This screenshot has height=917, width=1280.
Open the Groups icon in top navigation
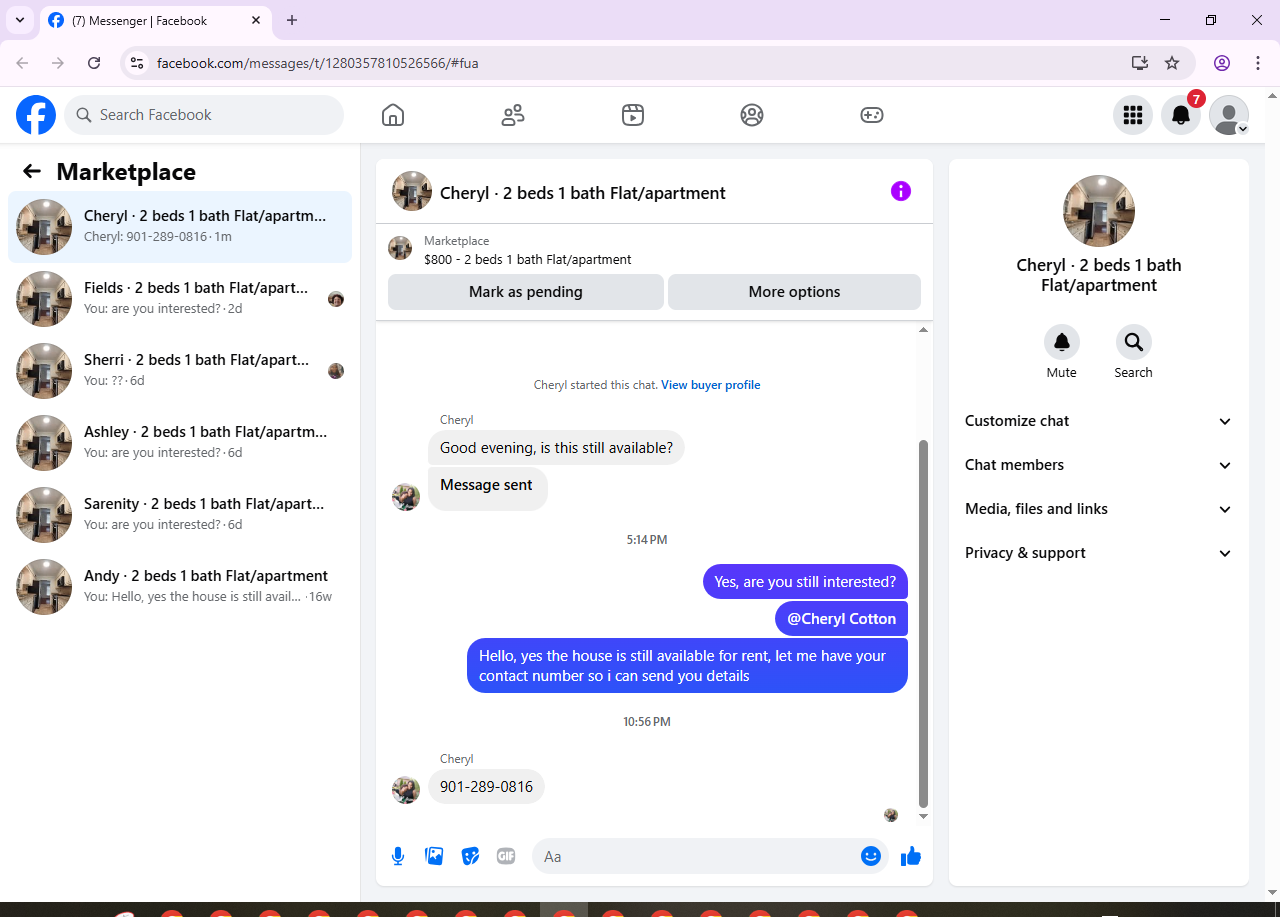(752, 115)
